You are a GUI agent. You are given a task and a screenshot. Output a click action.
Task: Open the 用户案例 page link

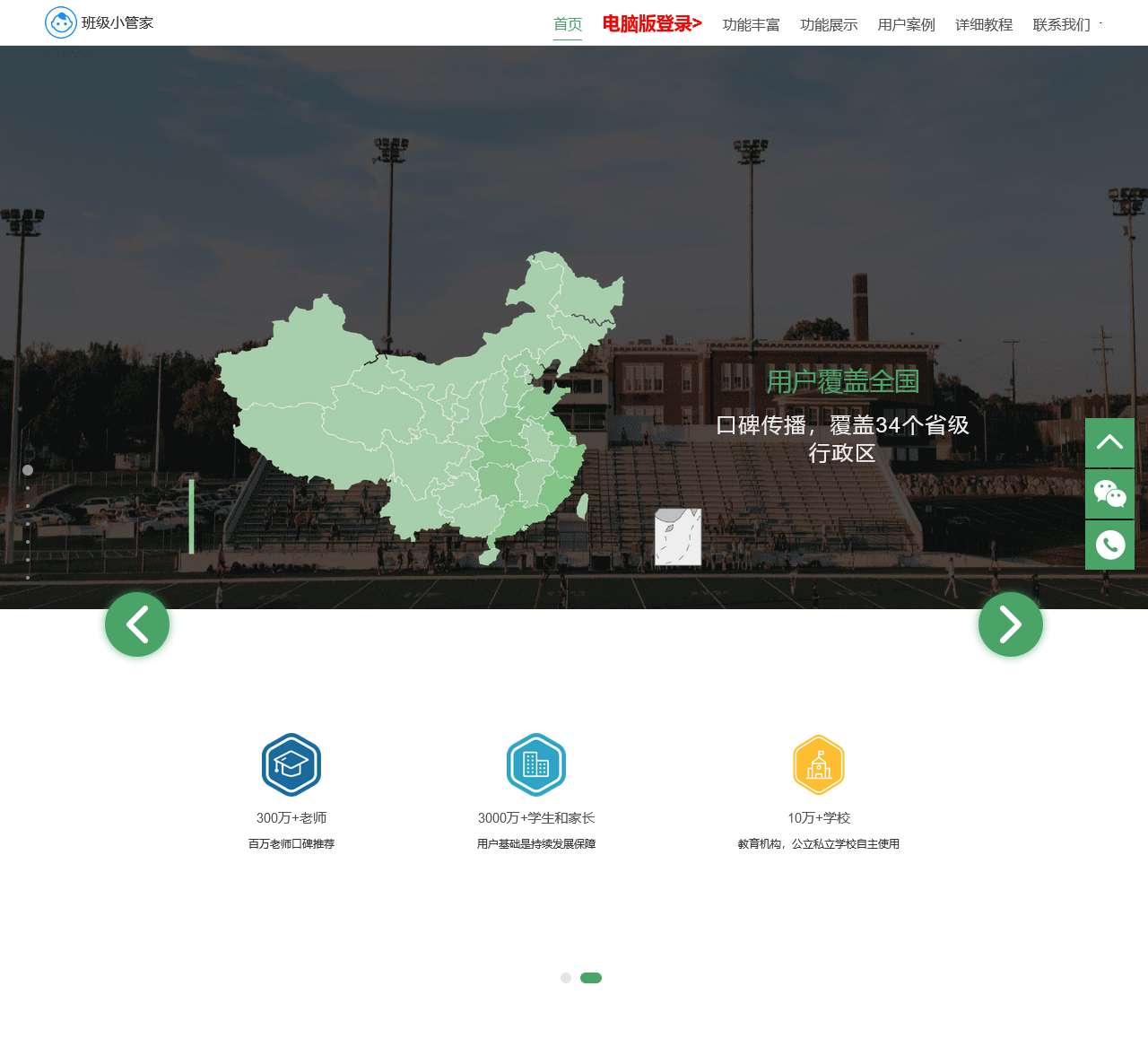(x=906, y=24)
